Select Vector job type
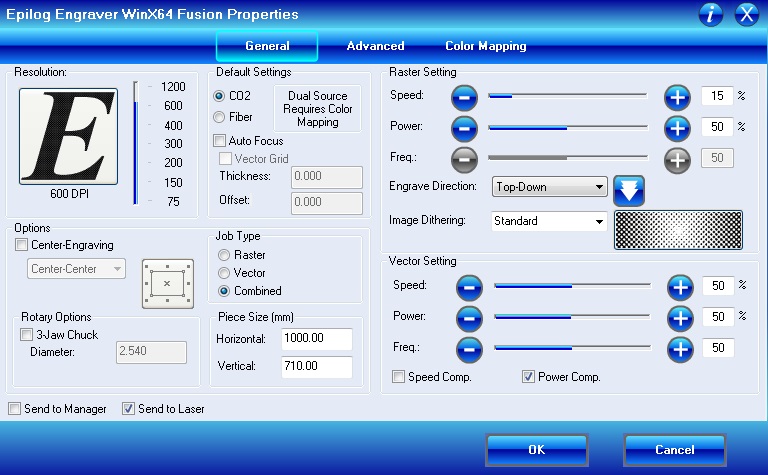 [224, 273]
